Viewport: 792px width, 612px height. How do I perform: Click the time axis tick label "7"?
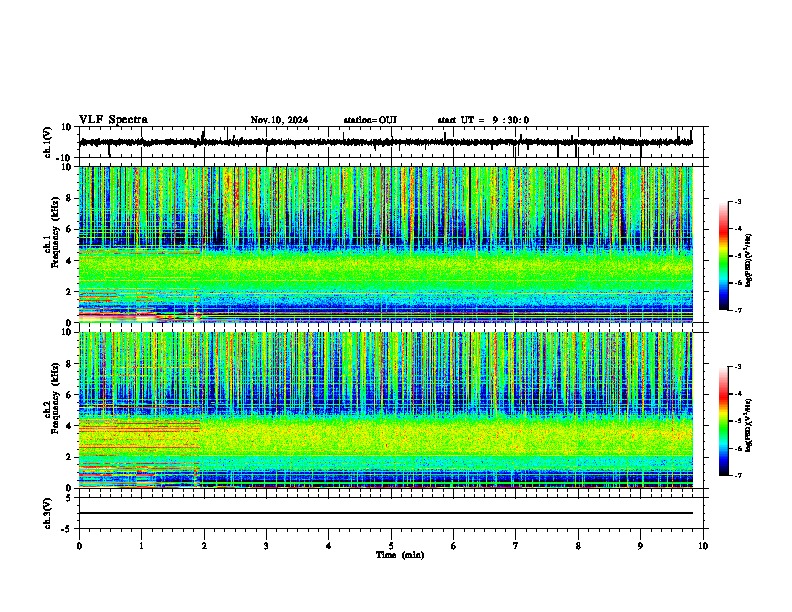tap(516, 546)
